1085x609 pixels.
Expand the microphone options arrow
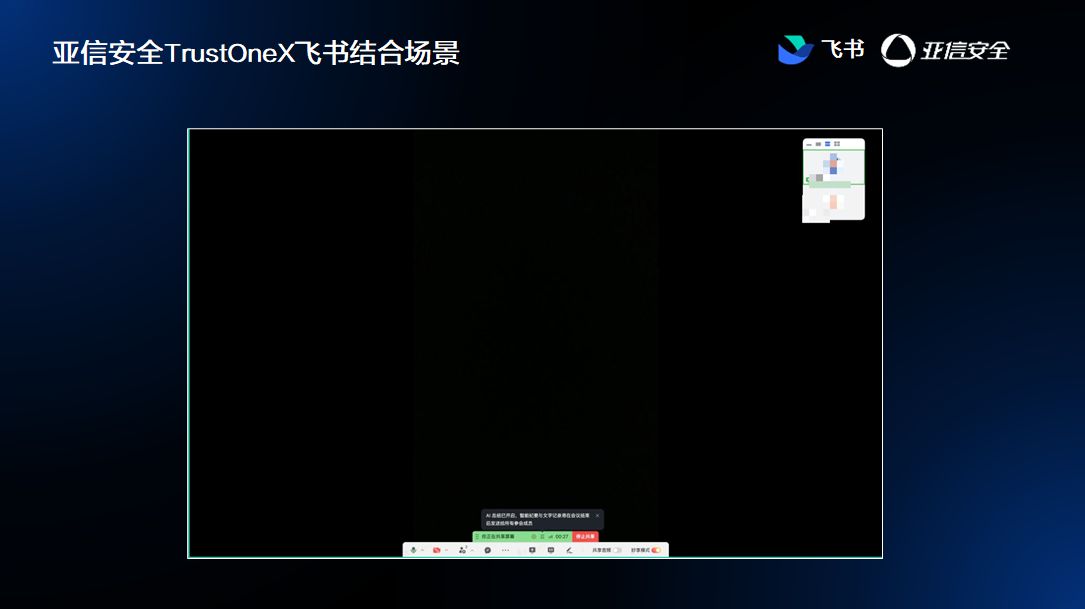pos(422,550)
